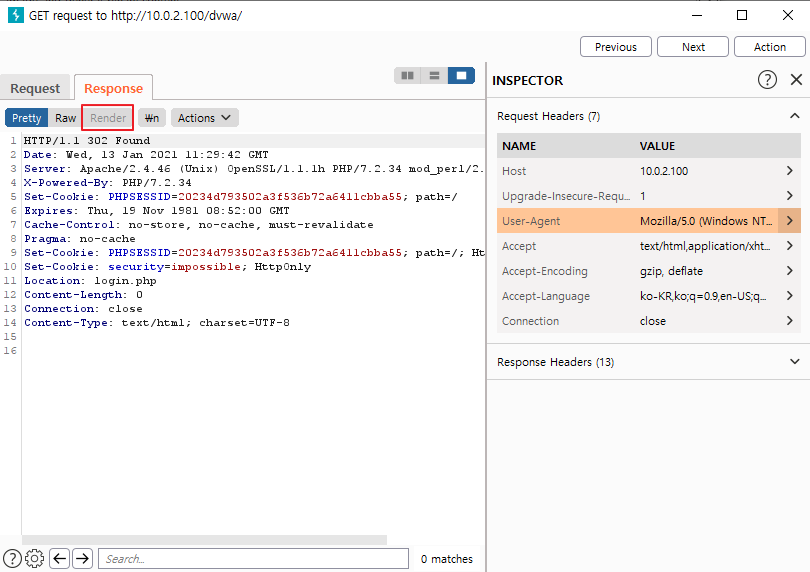
Task: Maximize the Burp message window
Action: coord(742,15)
